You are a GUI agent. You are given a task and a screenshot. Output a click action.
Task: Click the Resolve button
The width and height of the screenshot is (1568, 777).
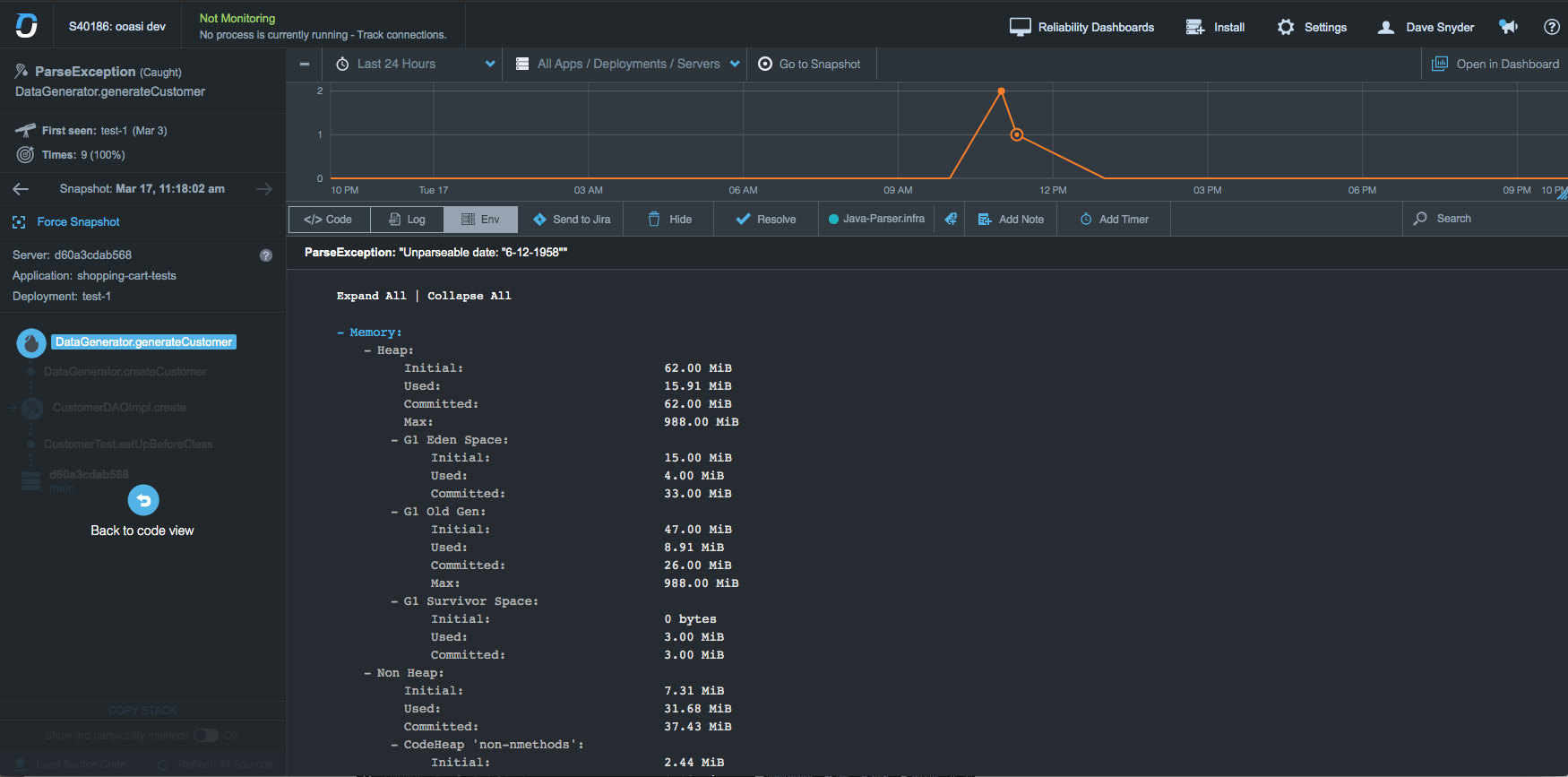(766, 220)
